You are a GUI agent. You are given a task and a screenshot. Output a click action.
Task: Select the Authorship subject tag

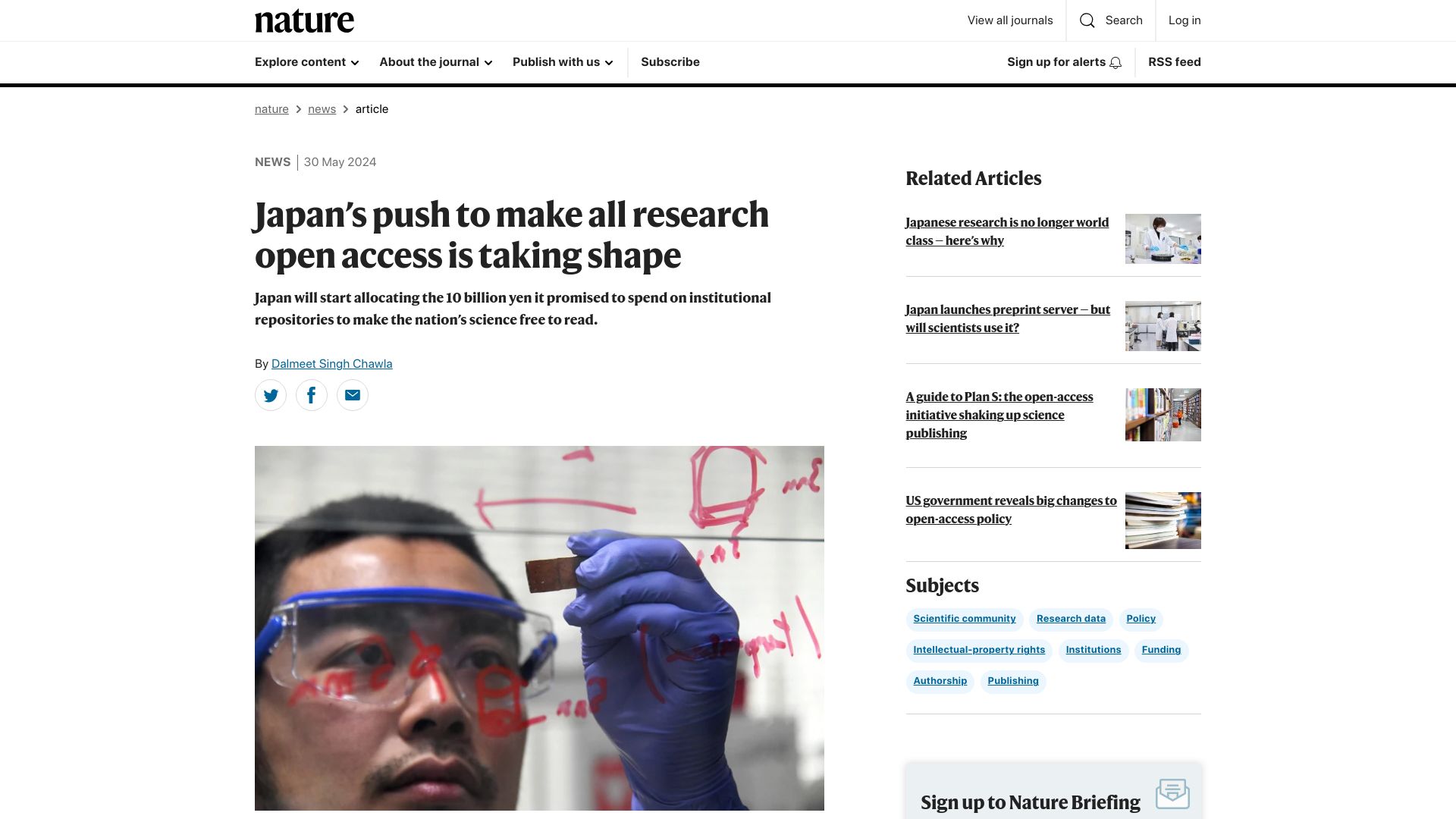click(x=940, y=682)
